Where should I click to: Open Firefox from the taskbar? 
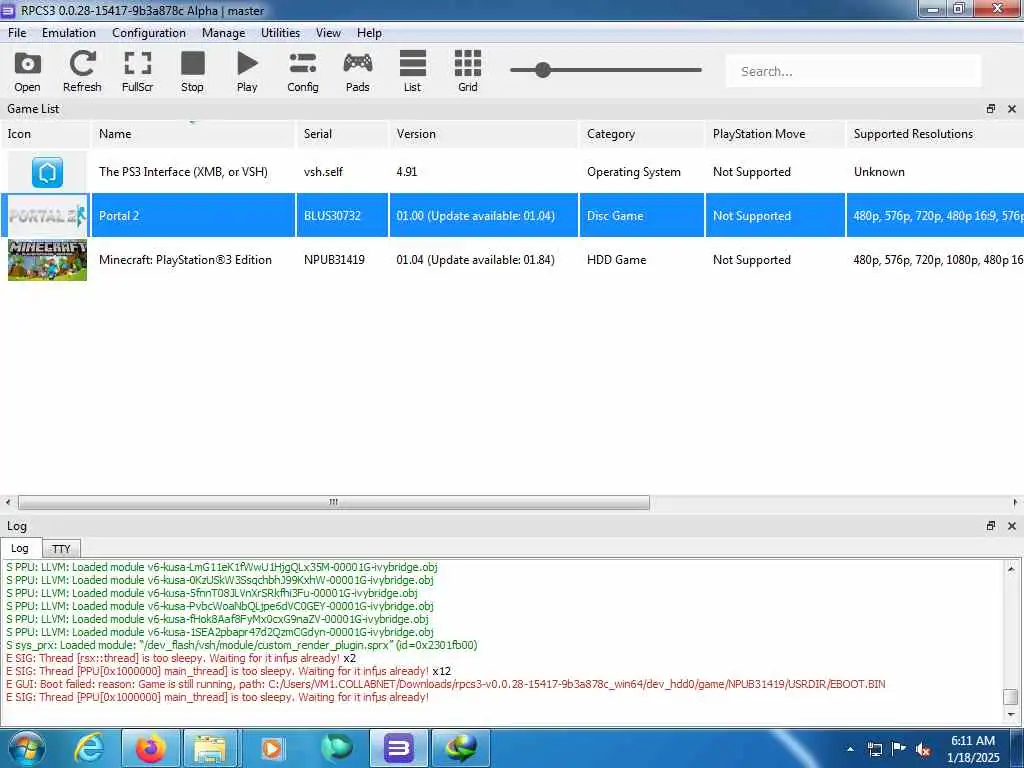click(151, 748)
